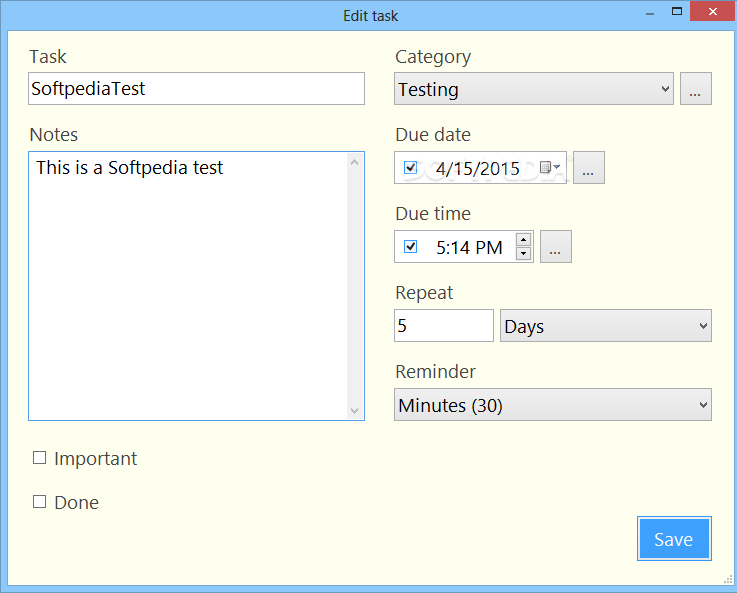Click the resize grip in window corner
The height and width of the screenshot is (593, 737).
(x=728, y=580)
